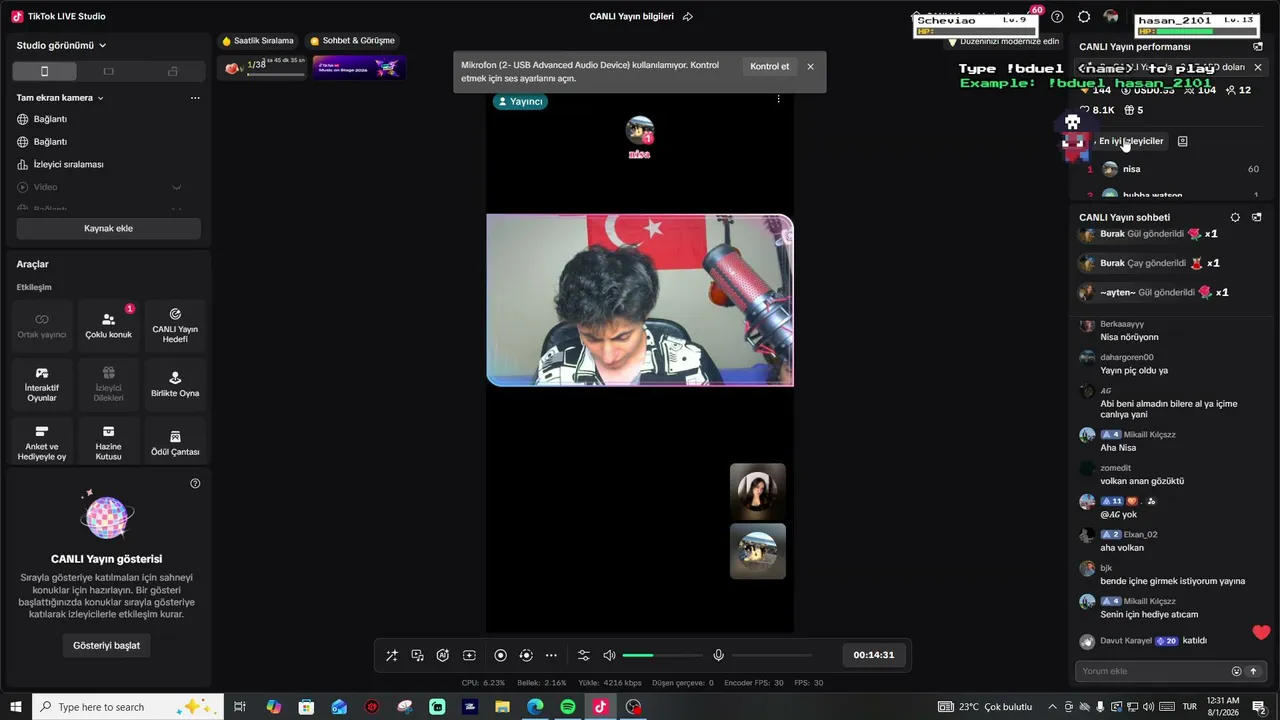Click the Yayıncı badge on the video
The width and height of the screenshot is (1280, 720).
point(520,101)
